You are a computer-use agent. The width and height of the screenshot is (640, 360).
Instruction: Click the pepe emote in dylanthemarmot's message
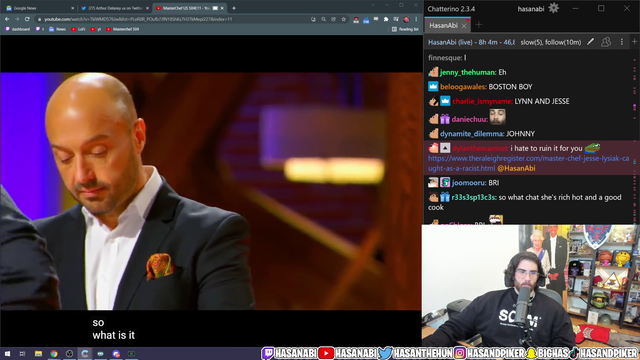click(592, 147)
